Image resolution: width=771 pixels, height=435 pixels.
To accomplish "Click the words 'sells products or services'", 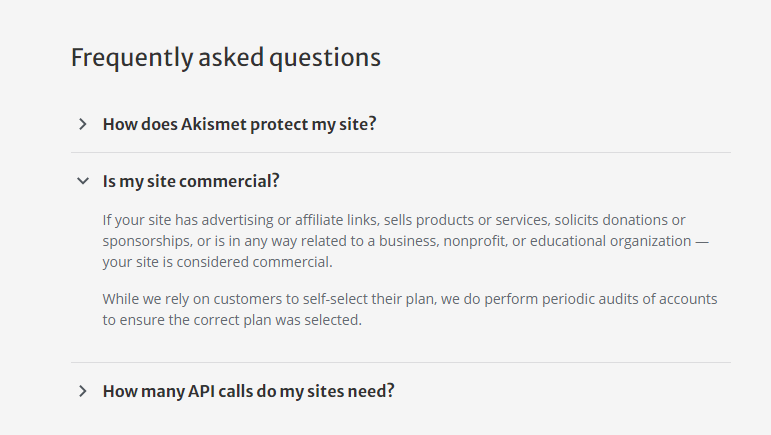I will pos(466,220).
